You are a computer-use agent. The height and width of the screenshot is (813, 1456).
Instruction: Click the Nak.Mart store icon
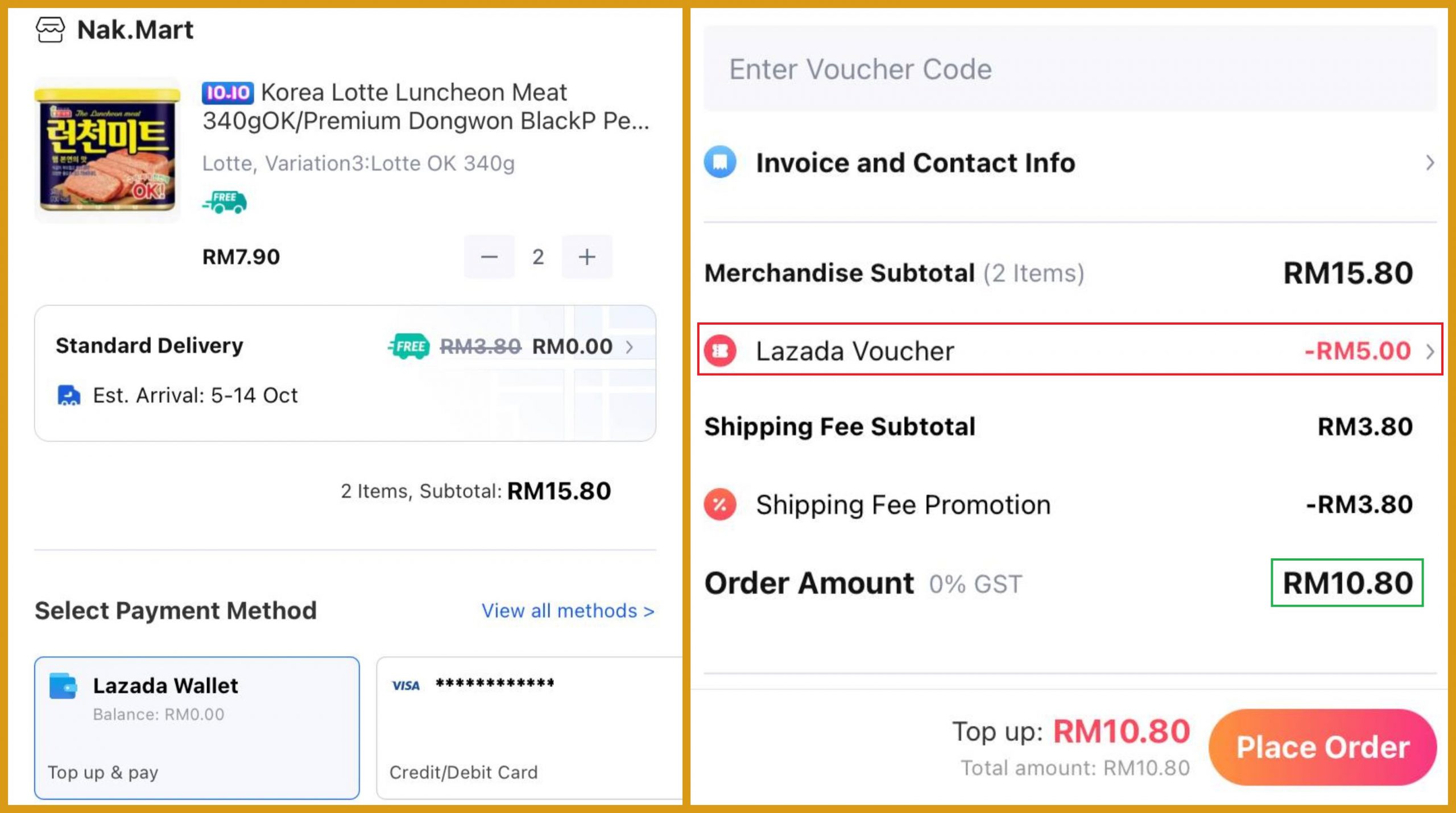(50, 30)
